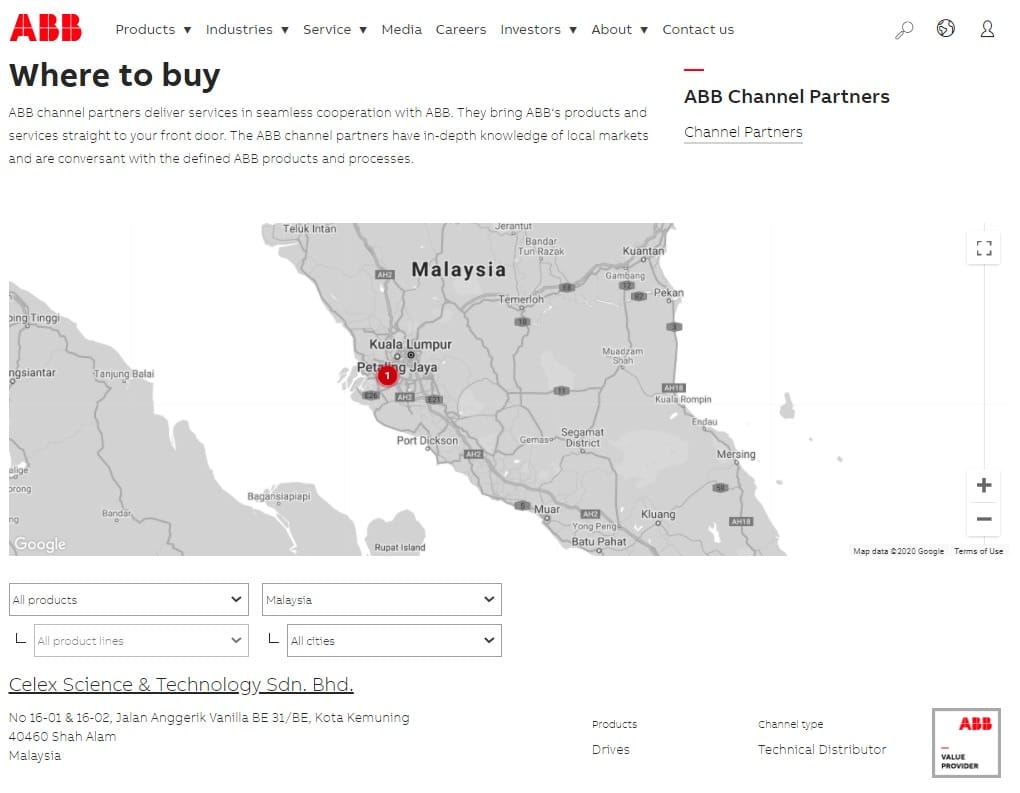
Task: Open the search magnifier icon
Action: [x=904, y=30]
